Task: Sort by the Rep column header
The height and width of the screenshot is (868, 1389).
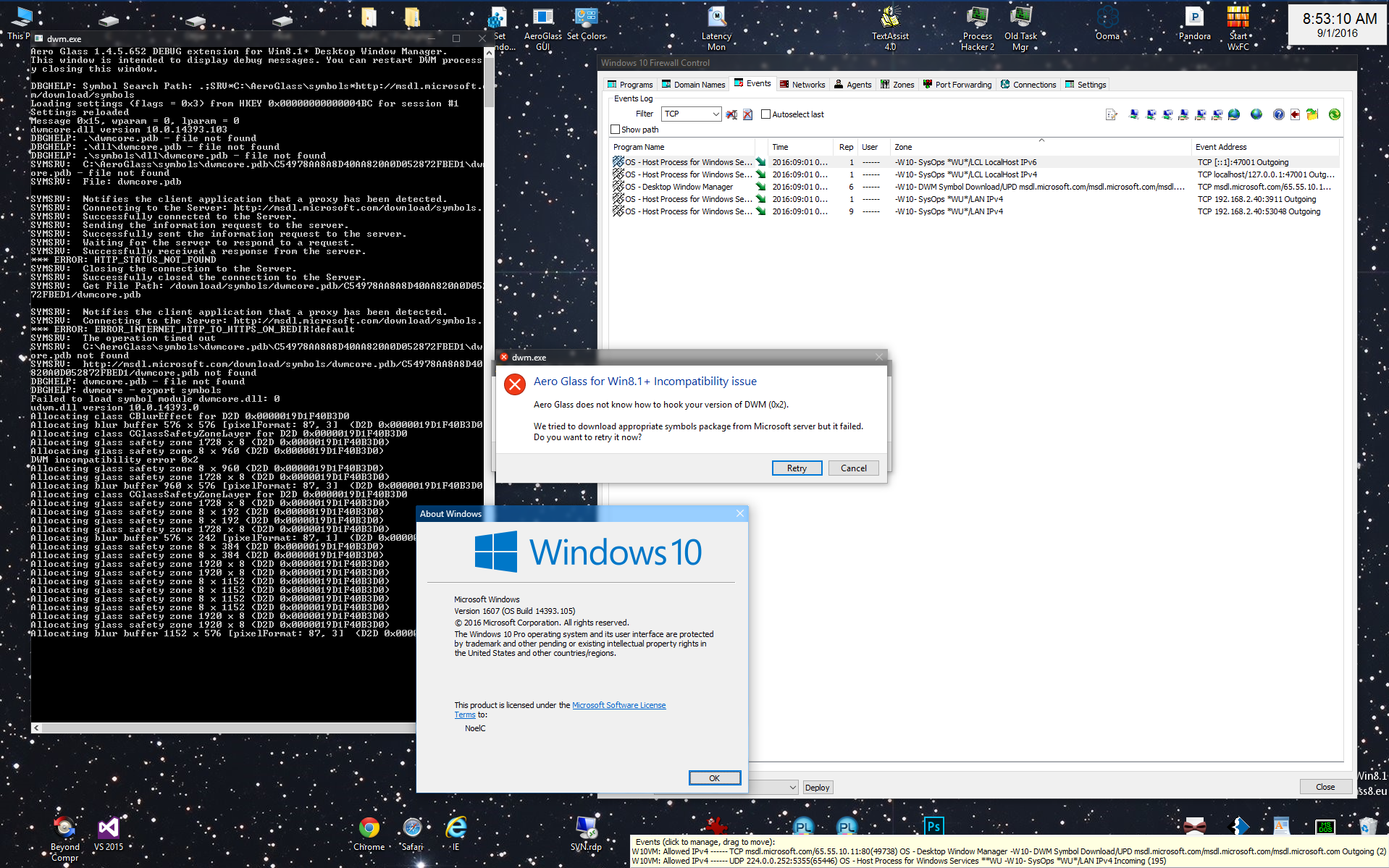Action: tap(846, 147)
